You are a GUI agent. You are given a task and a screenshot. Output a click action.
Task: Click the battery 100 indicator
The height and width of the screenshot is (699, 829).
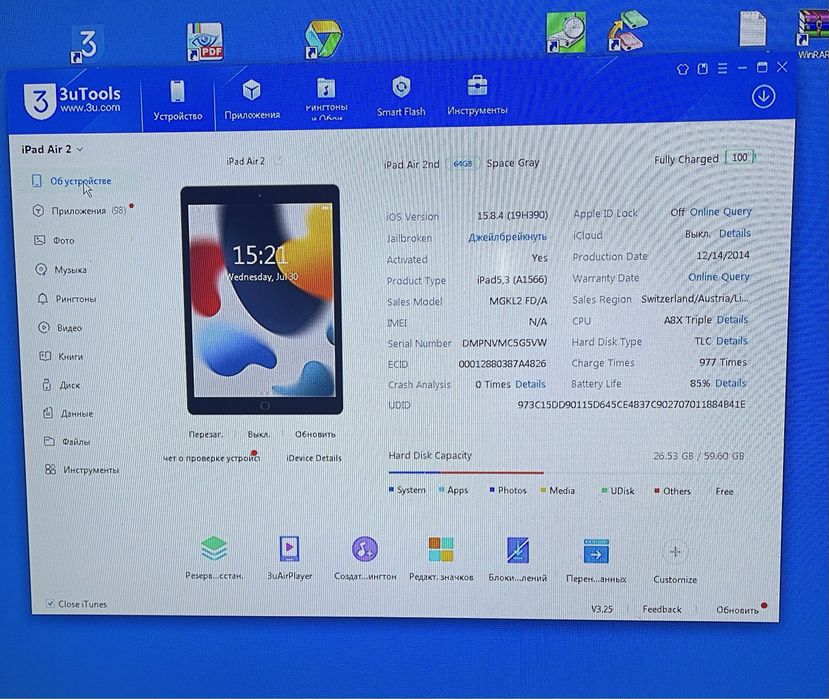tap(740, 158)
